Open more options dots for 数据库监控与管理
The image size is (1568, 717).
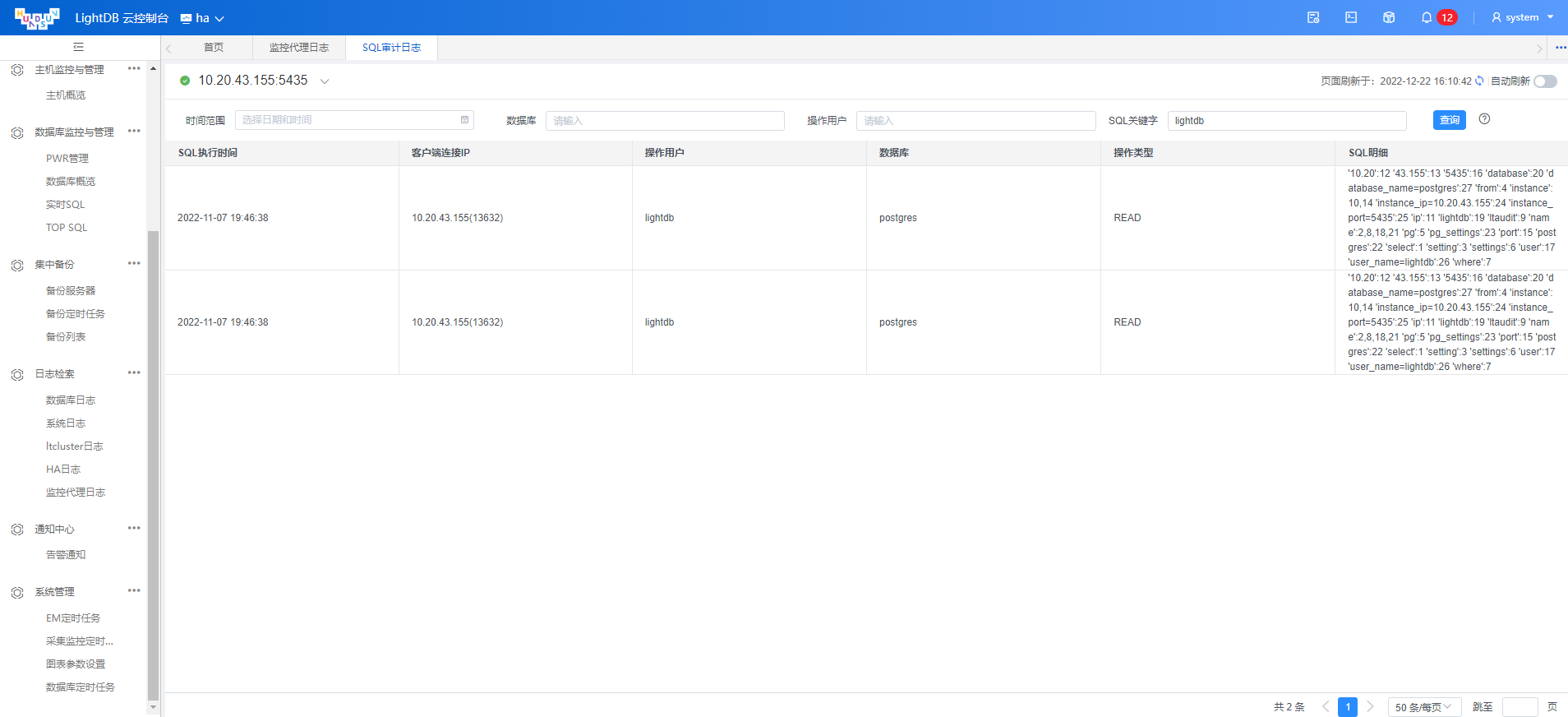(134, 131)
